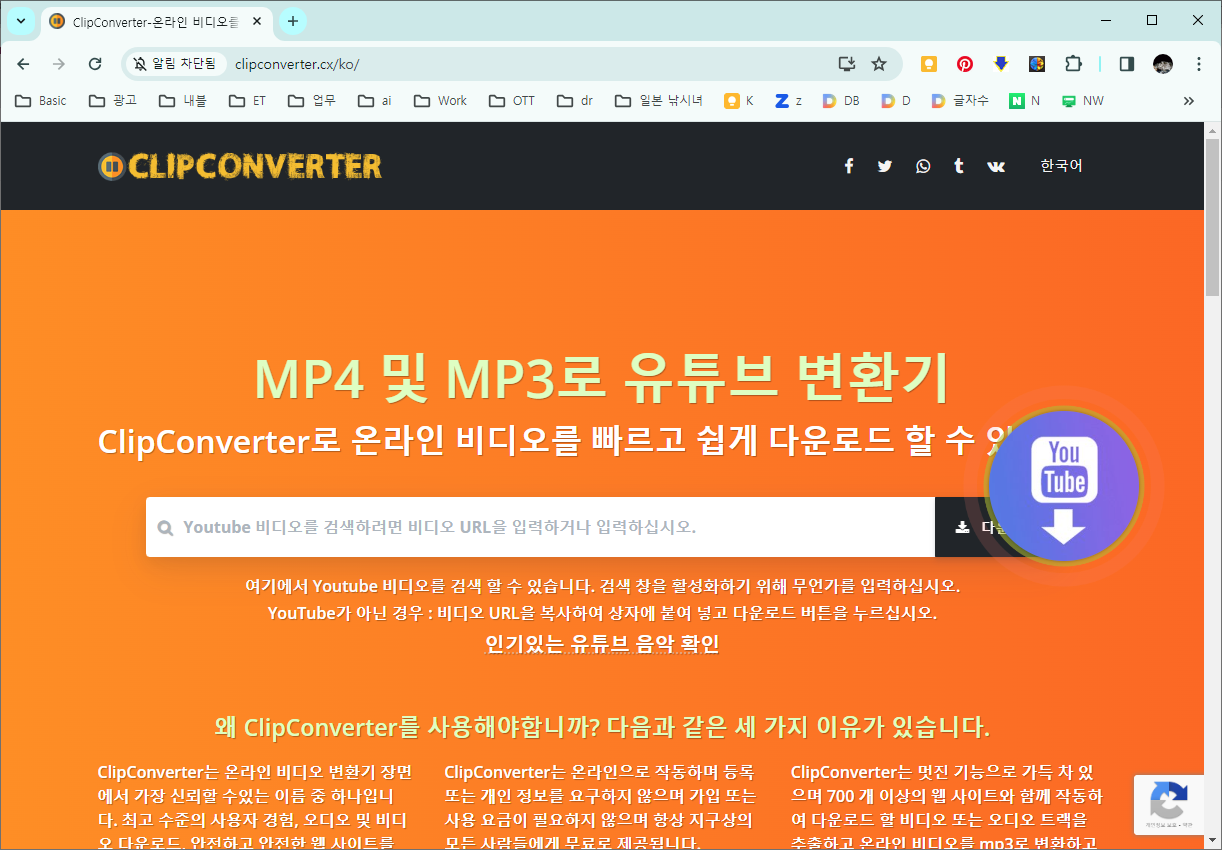The height and width of the screenshot is (850, 1222).
Task: Open the Pinterest extension
Action: [x=965, y=64]
